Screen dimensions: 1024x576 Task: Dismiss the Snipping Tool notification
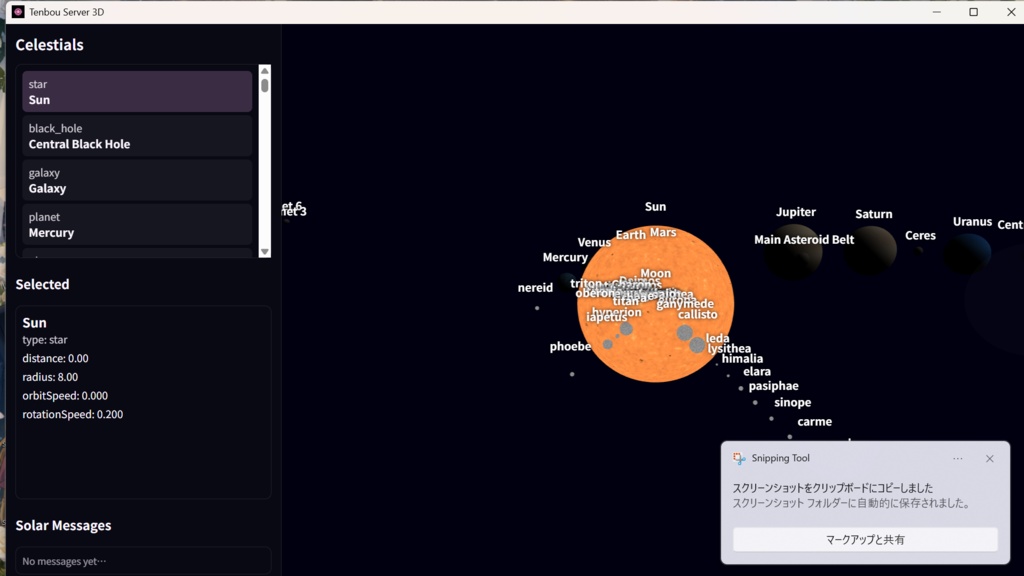pyautogui.click(x=989, y=458)
